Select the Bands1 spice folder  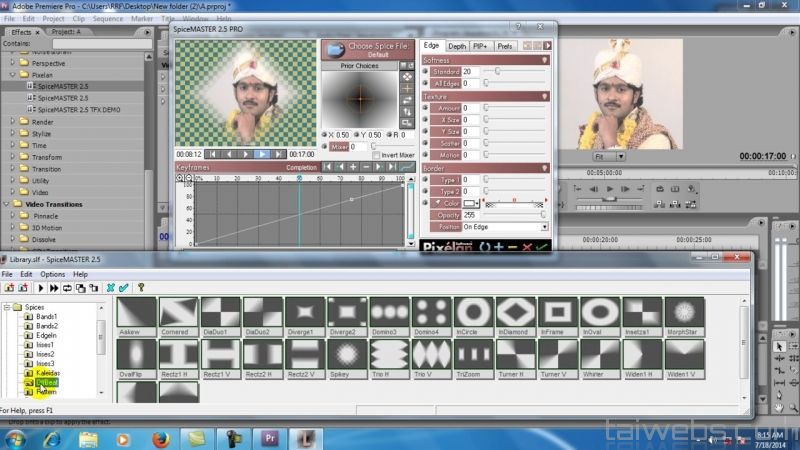coord(46,317)
